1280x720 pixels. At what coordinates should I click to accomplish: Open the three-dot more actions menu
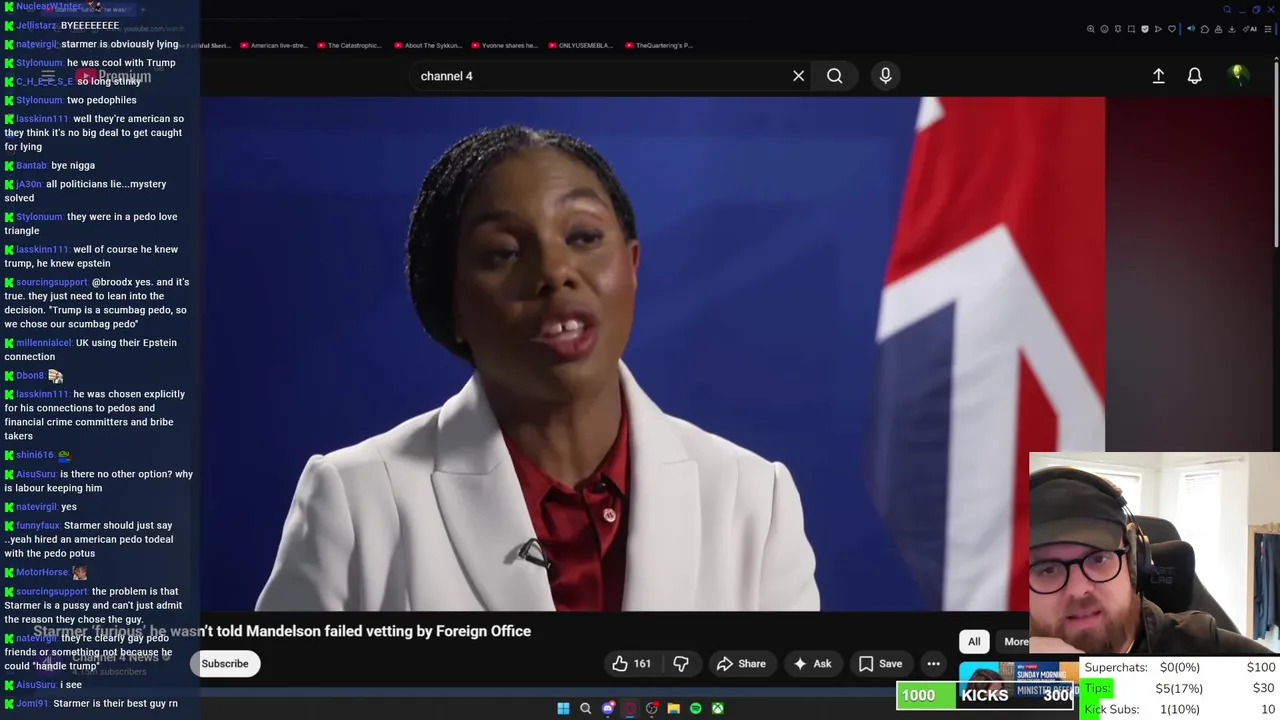933,664
